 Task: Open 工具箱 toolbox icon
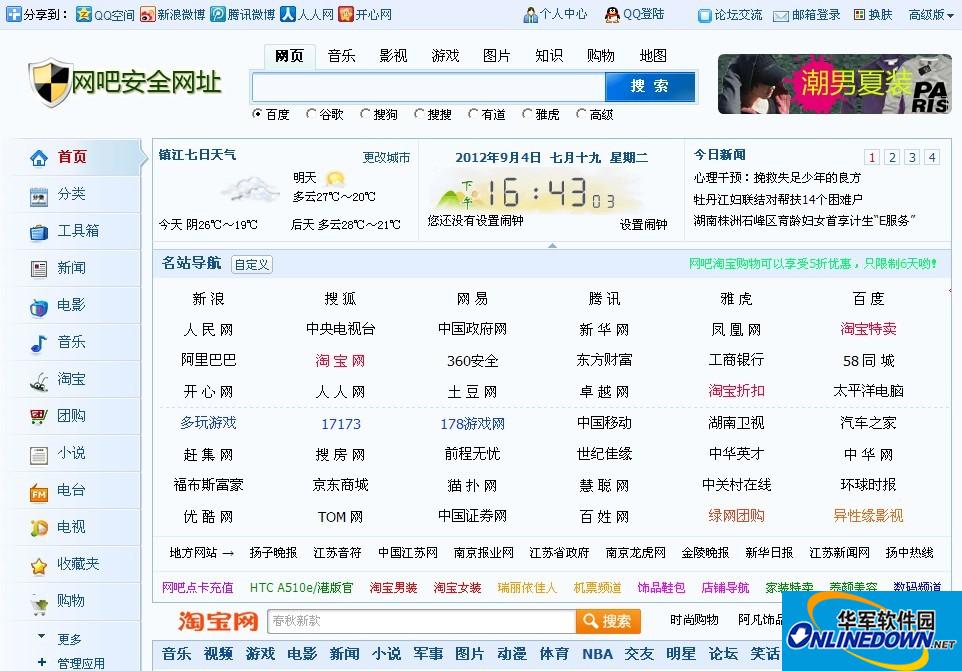[39, 232]
